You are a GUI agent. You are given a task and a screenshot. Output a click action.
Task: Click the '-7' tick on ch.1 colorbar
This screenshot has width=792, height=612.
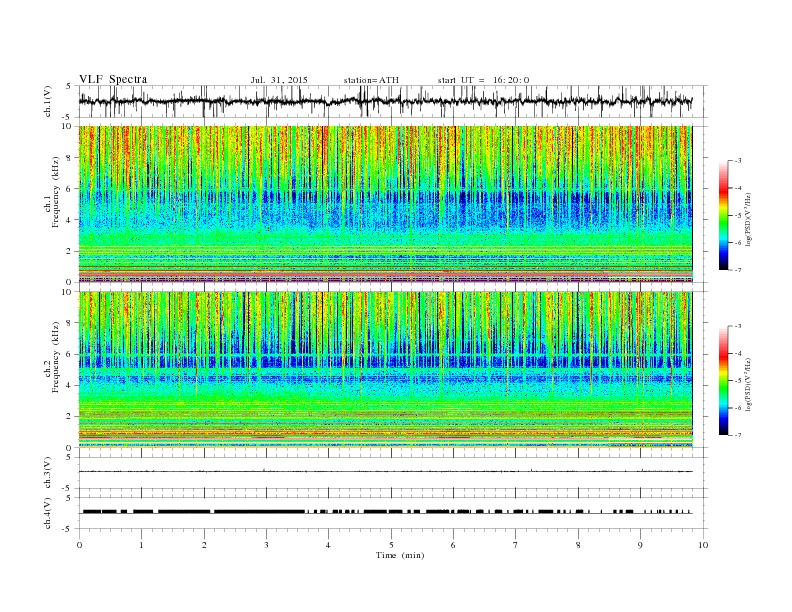(737, 270)
